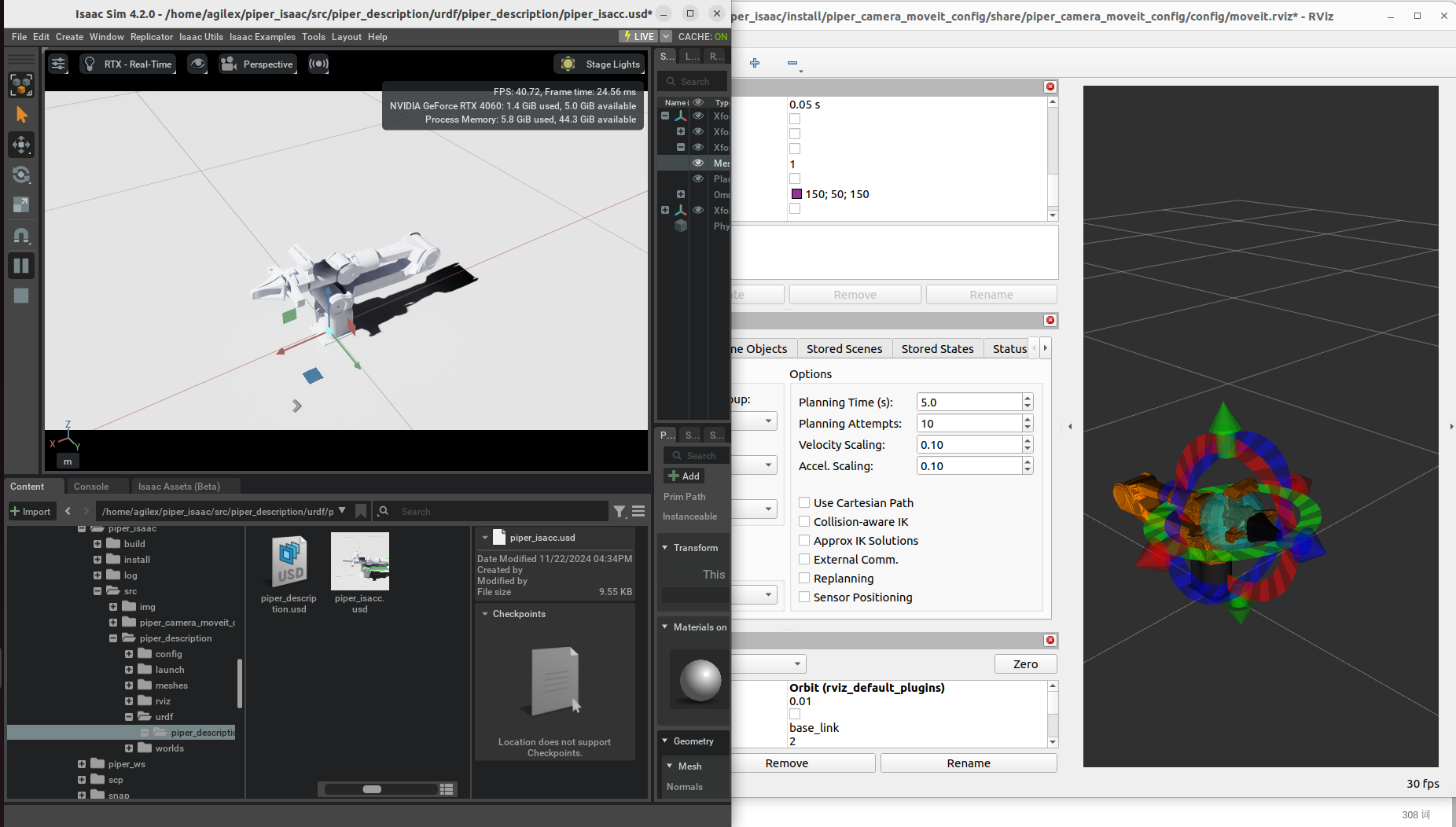The height and width of the screenshot is (827, 1456).
Task: Click the pause simulation button
Action: coord(21,266)
